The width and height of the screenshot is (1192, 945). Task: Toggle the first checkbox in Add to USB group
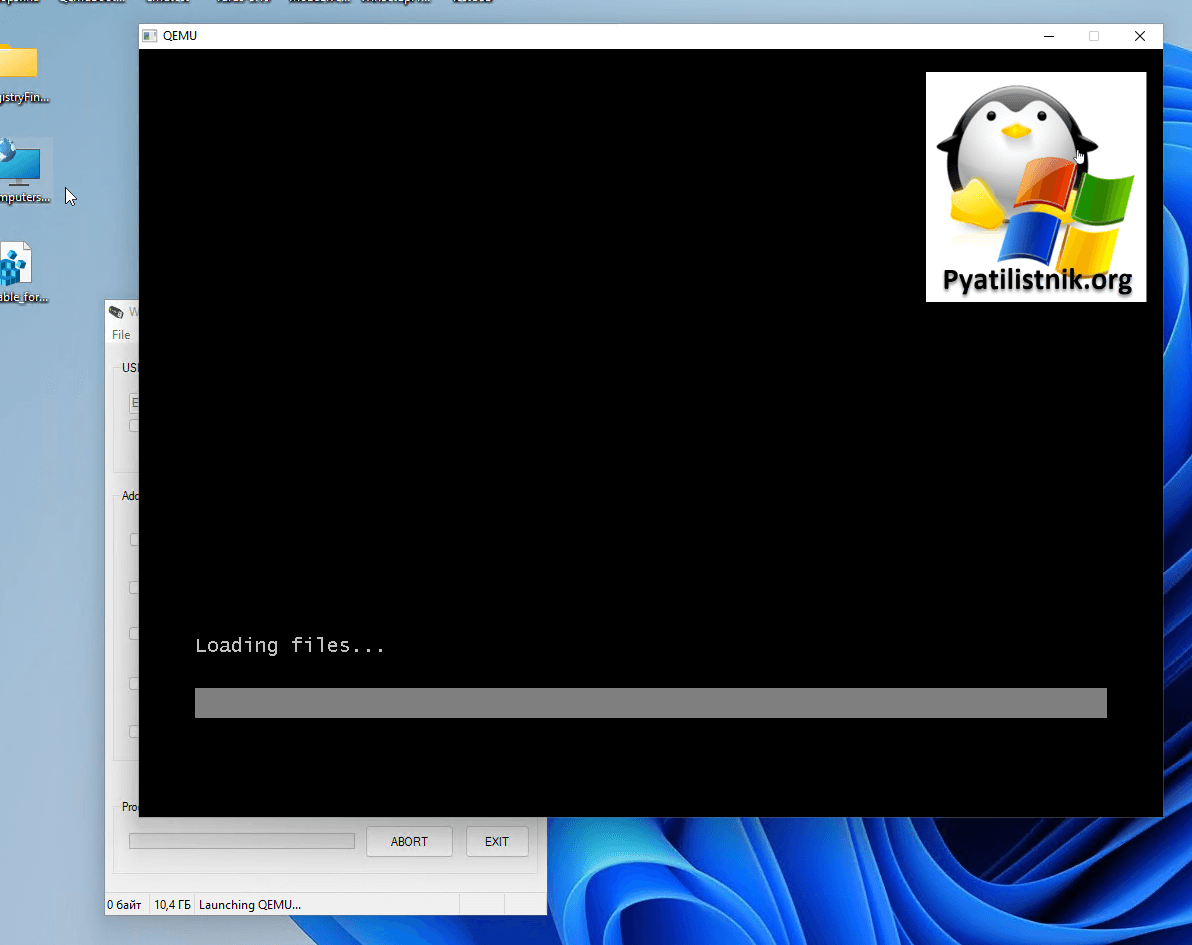[x=134, y=539]
